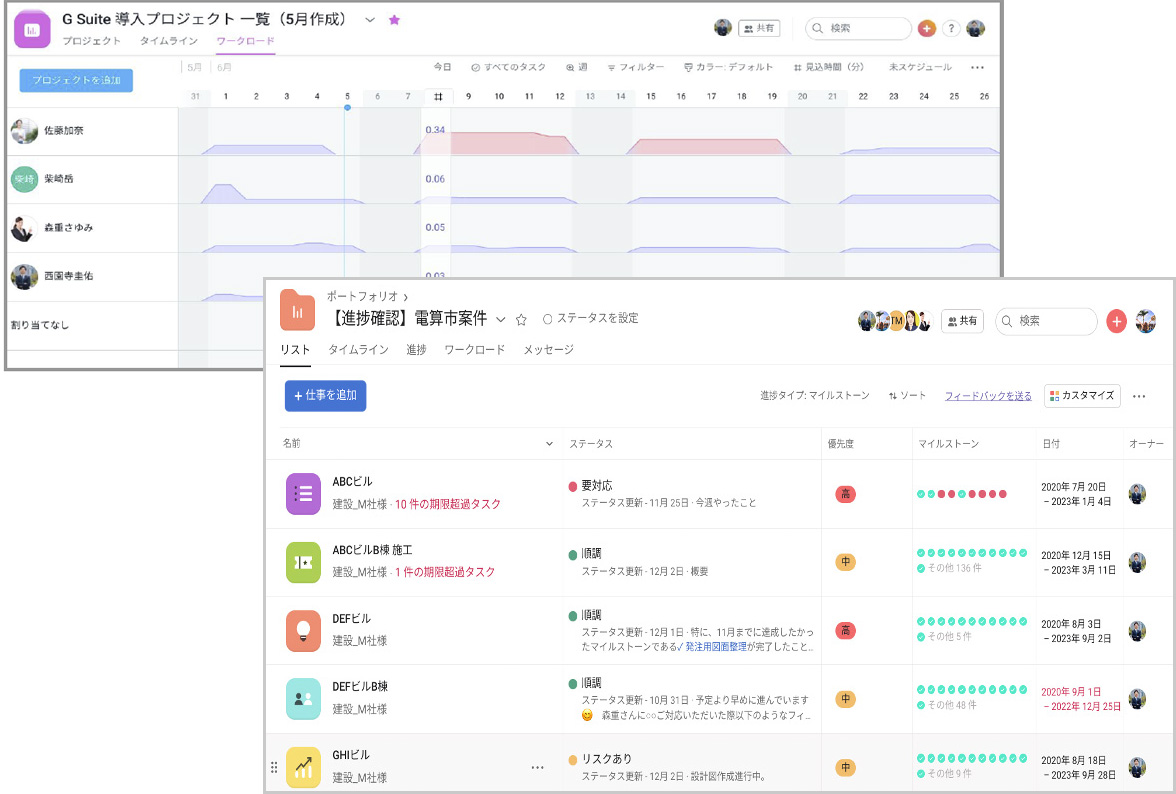Click the 発注用図面整理 link in DEFビル status
The width and height of the screenshot is (1176, 794).
[x=716, y=646]
